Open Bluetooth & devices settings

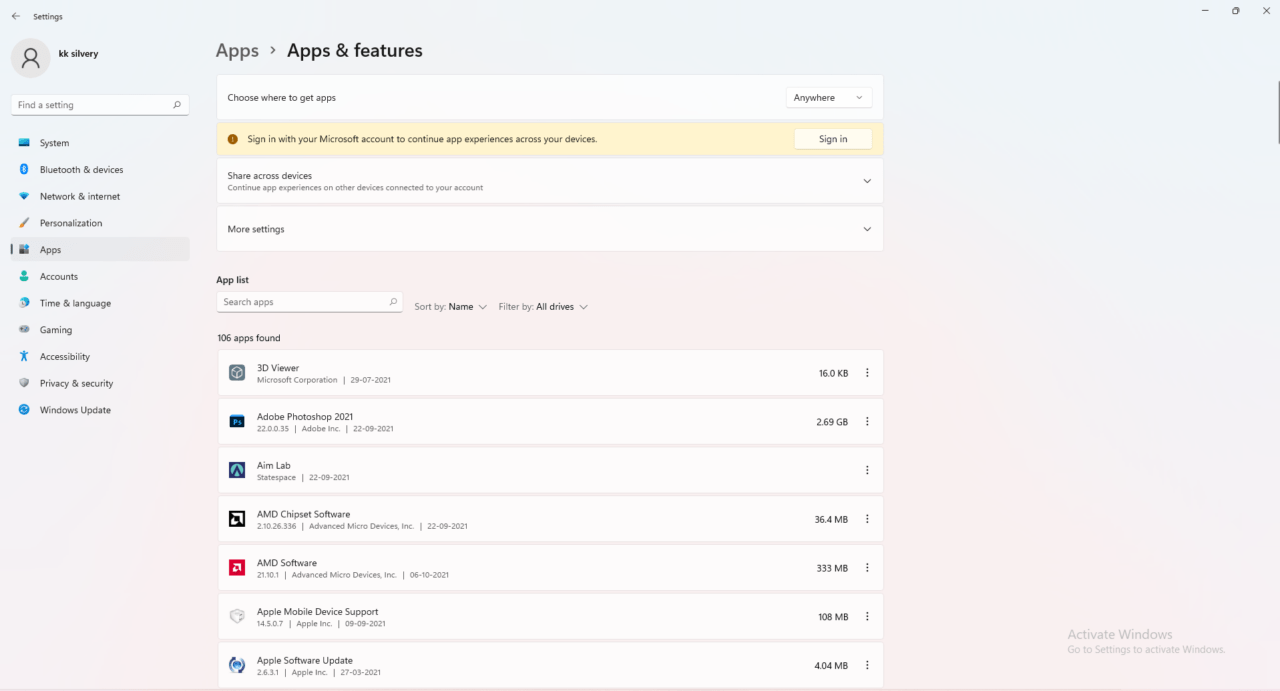(100, 170)
